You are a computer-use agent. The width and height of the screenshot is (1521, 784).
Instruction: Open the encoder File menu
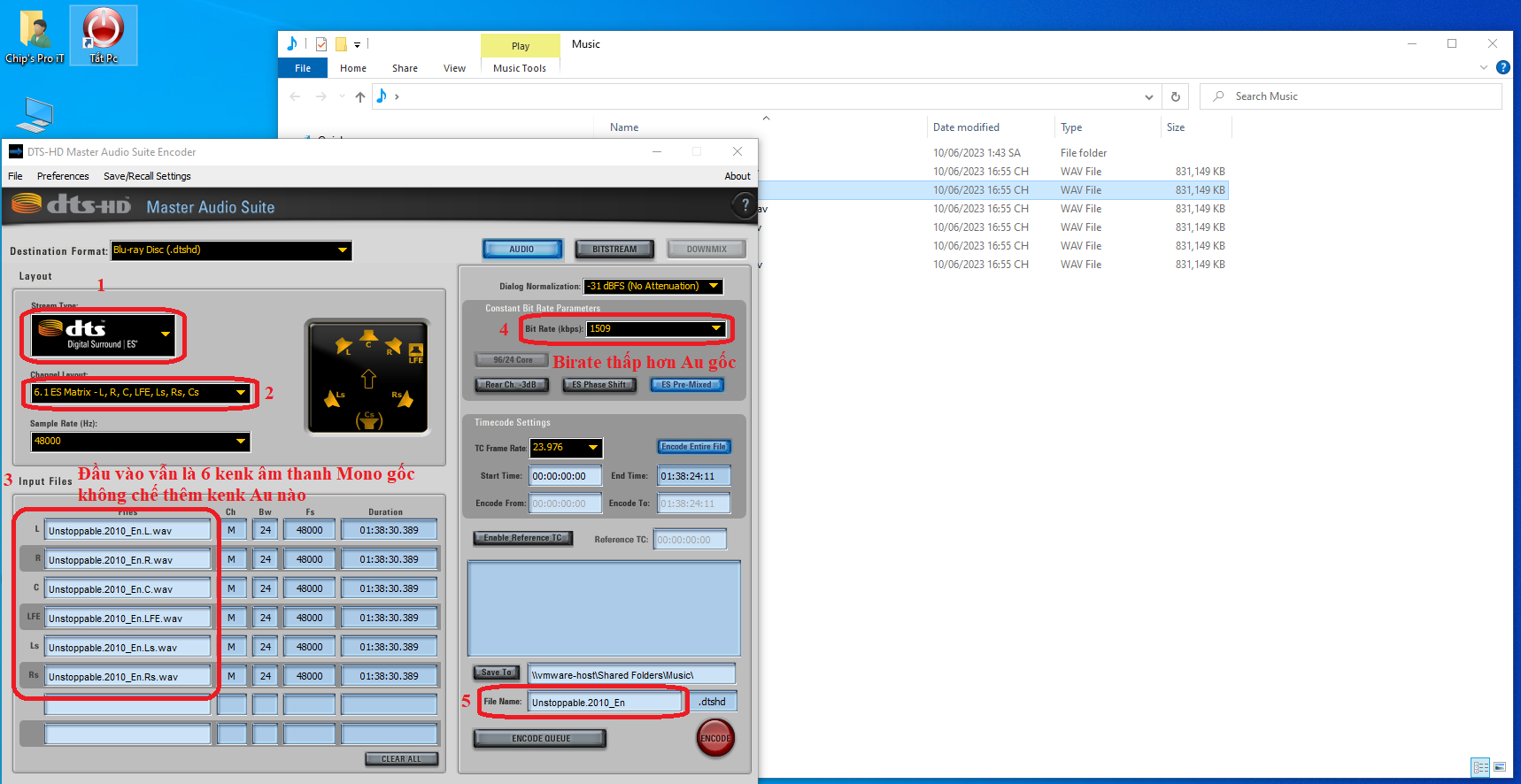click(15, 176)
